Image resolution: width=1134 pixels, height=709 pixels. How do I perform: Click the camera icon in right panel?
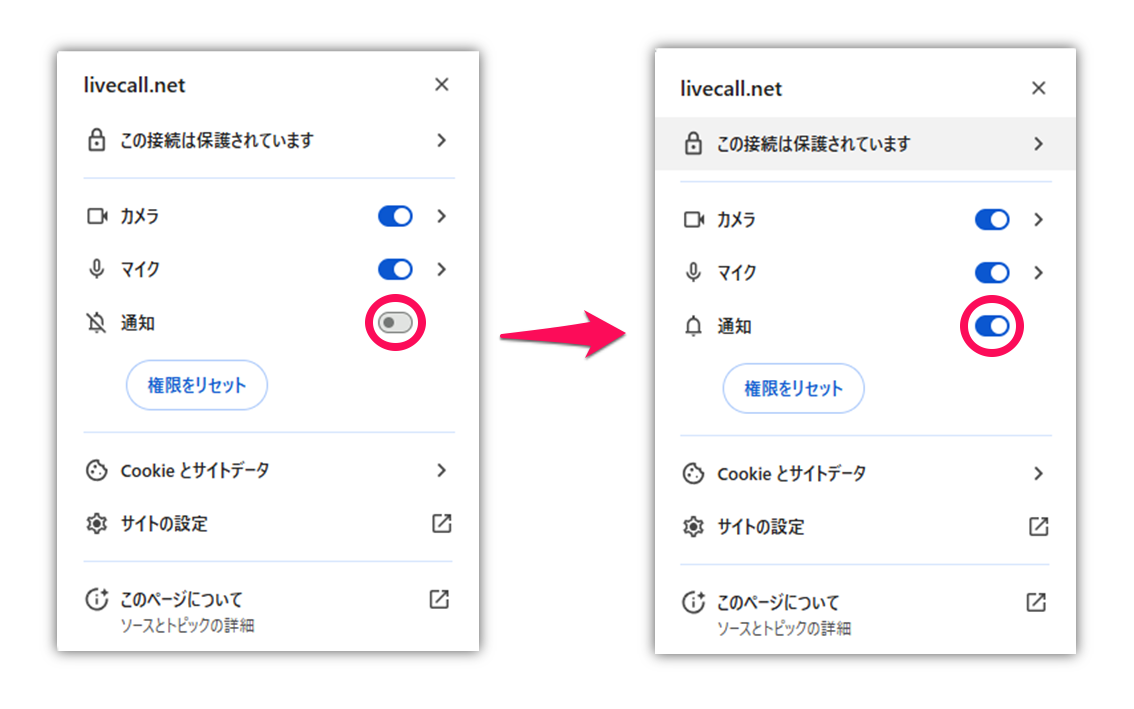coord(694,219)
